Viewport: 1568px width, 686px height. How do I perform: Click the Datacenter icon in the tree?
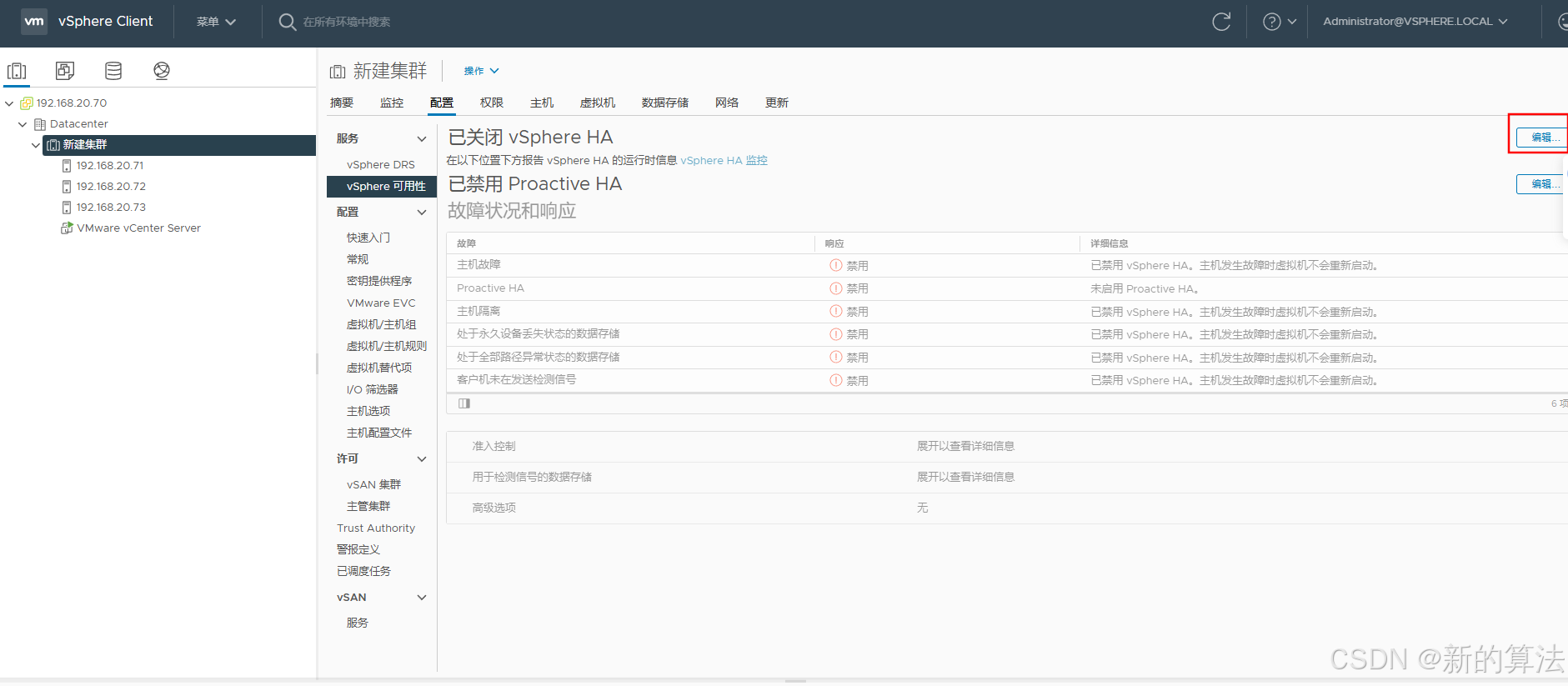(40, 124)
